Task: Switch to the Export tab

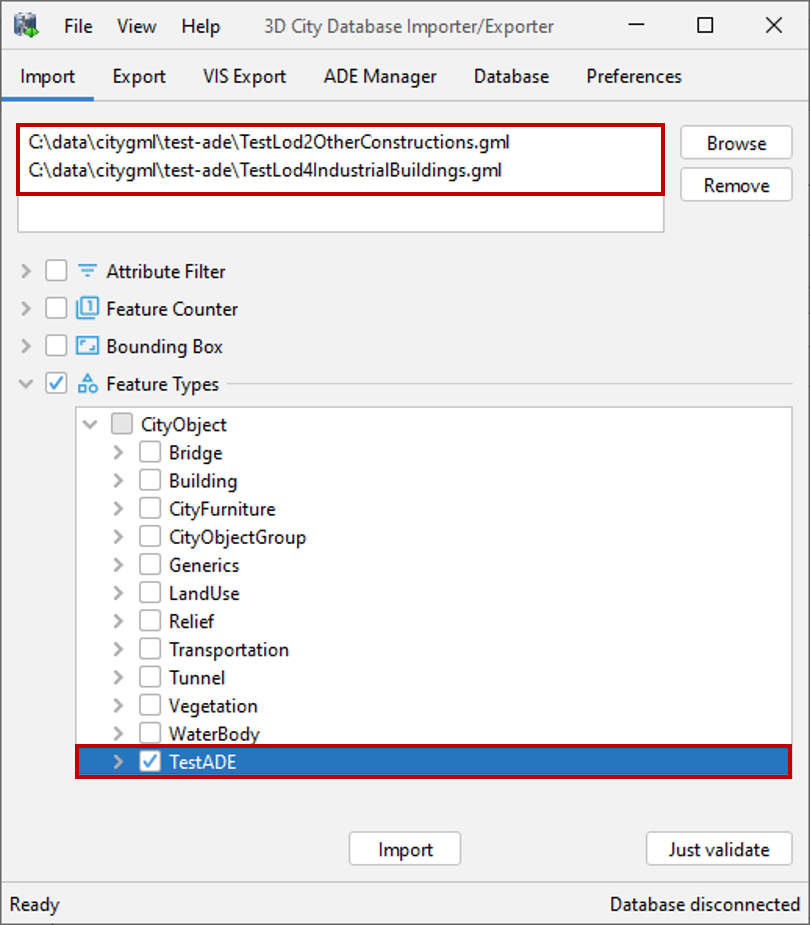Action: click(x=139, y=76)
